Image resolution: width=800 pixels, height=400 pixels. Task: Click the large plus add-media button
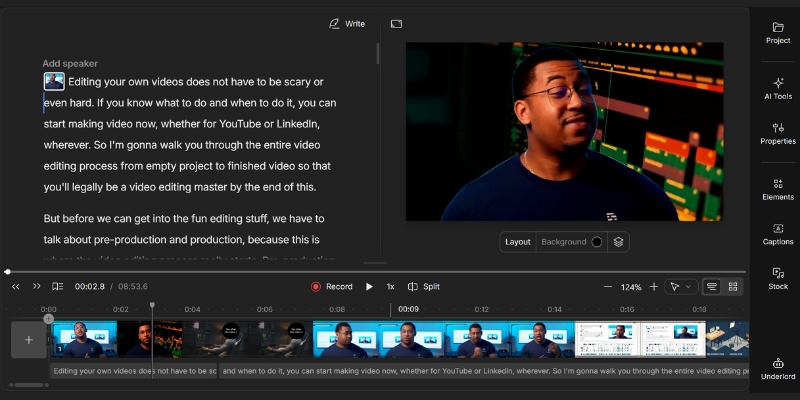[x=29, y=340]
